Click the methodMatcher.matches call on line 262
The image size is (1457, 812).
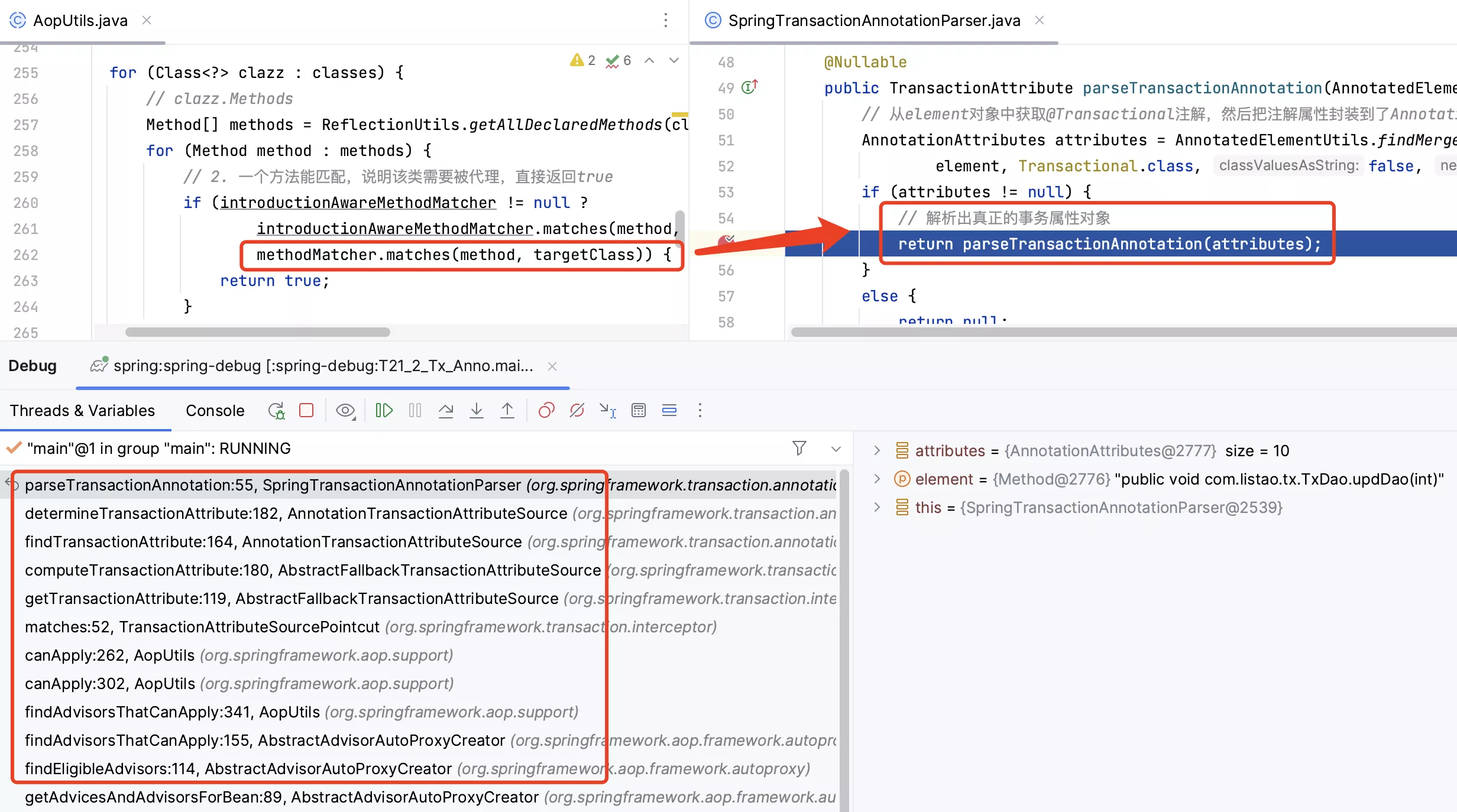point(455,255)
